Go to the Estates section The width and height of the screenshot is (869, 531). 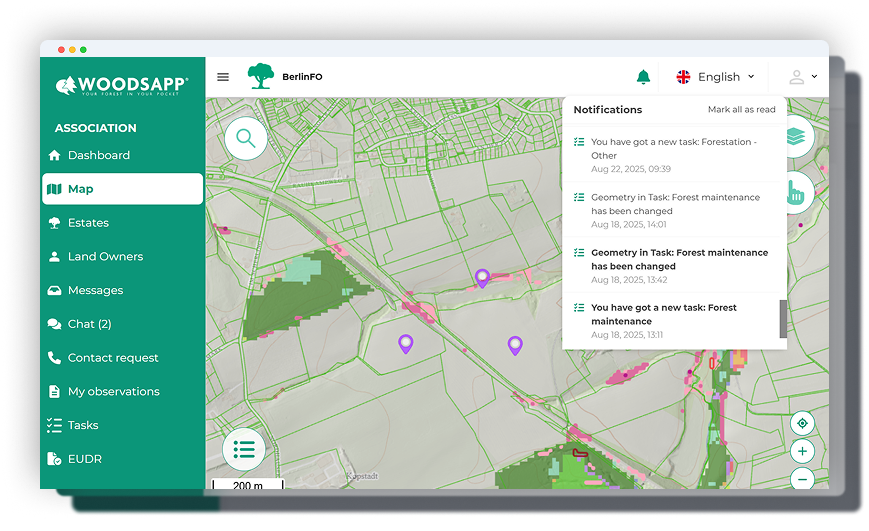pos(88,223)
